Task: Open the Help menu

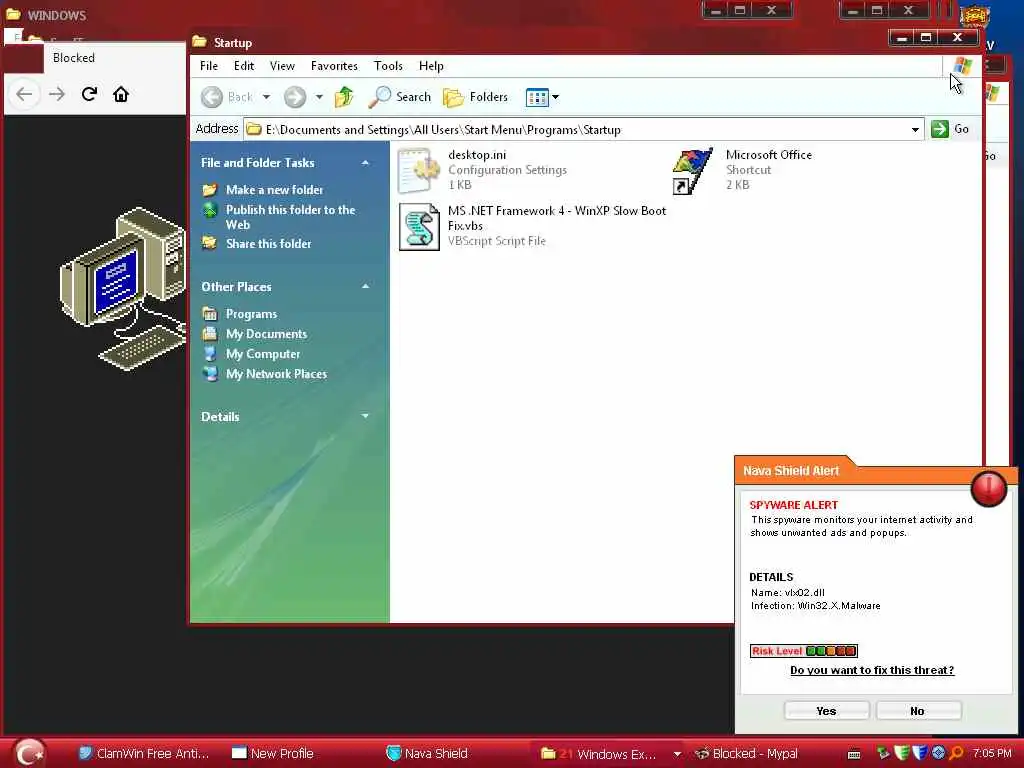Action: coord(431,66)
